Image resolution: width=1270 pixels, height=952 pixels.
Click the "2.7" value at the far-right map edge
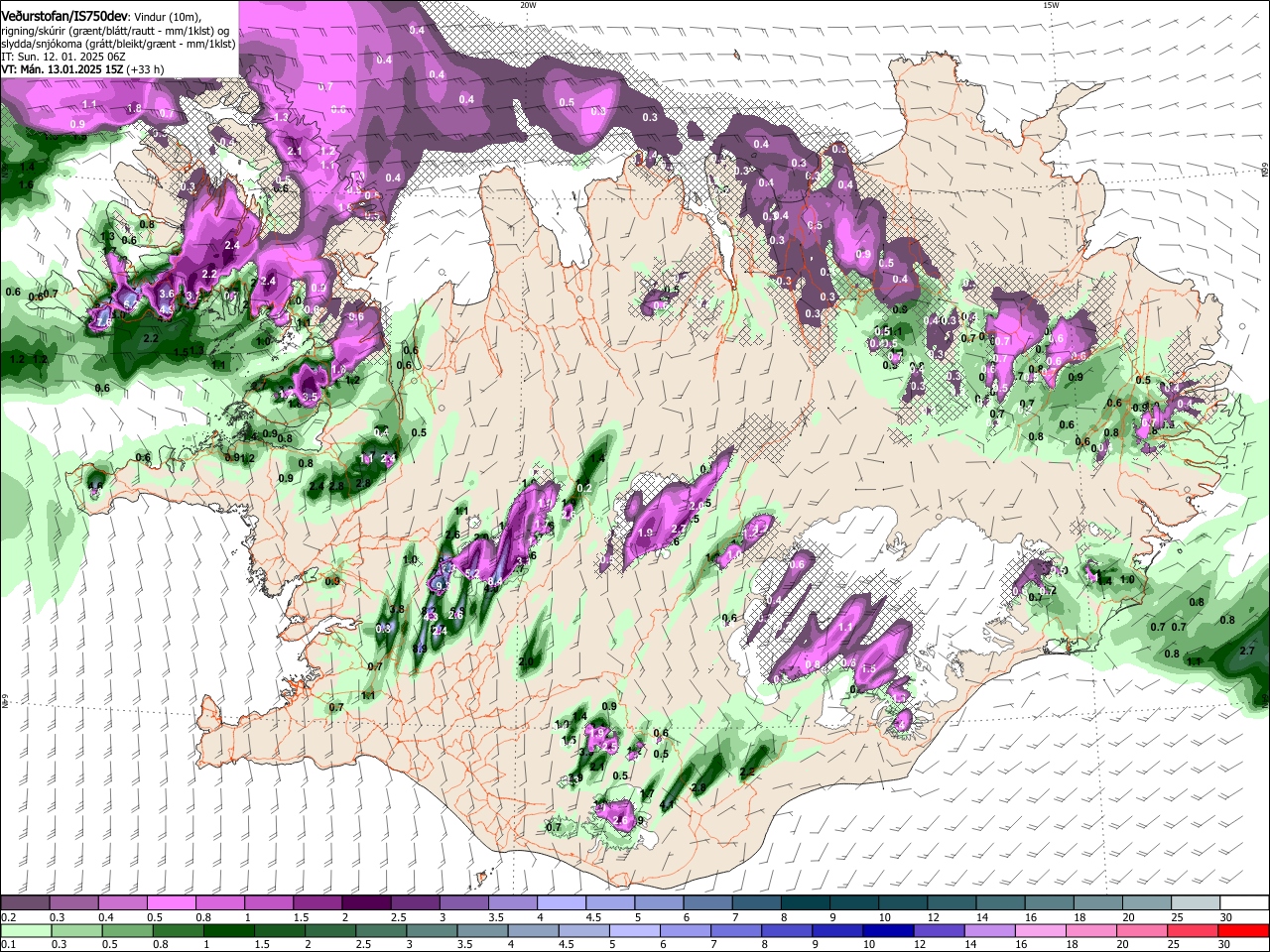click(x=1247, y=651)
